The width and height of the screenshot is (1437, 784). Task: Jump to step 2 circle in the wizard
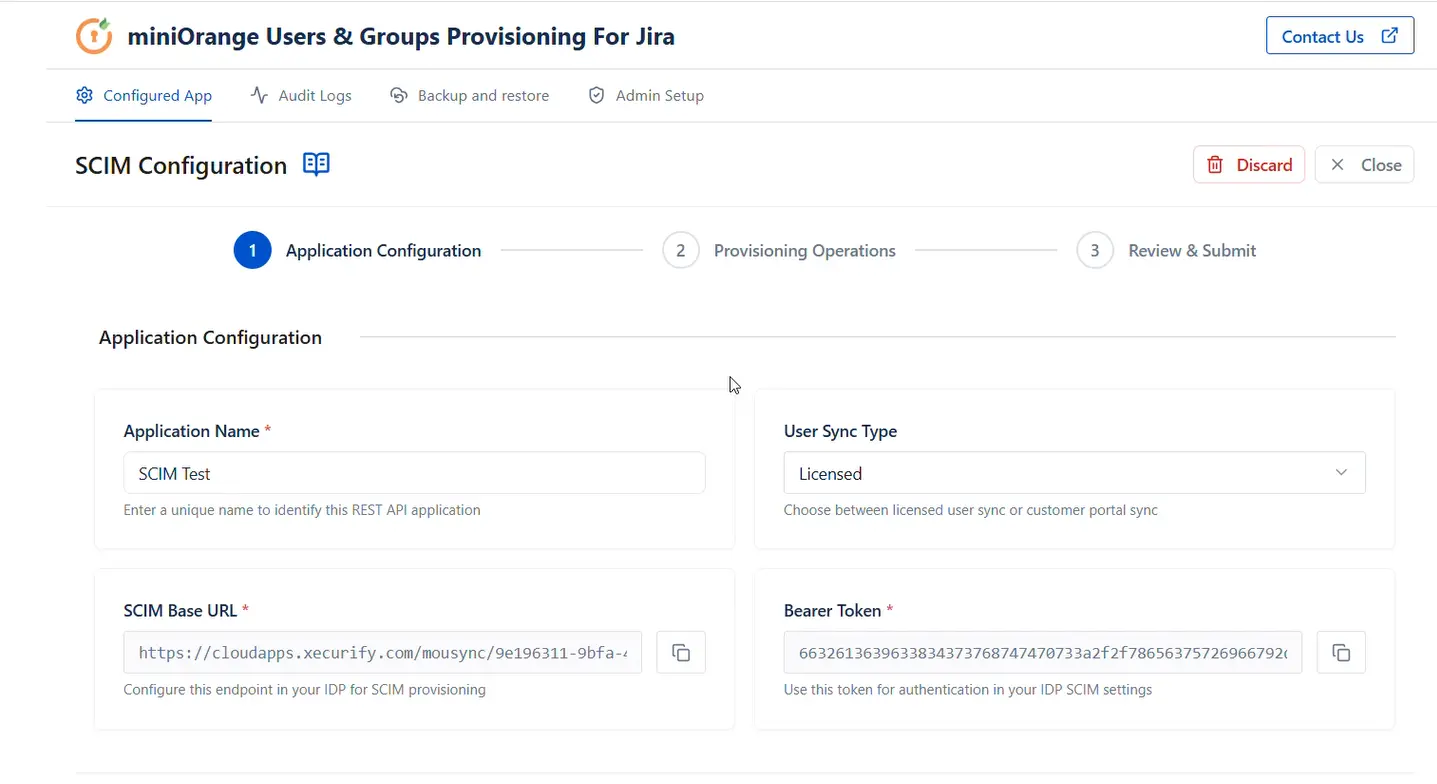(x=681, y=250)
